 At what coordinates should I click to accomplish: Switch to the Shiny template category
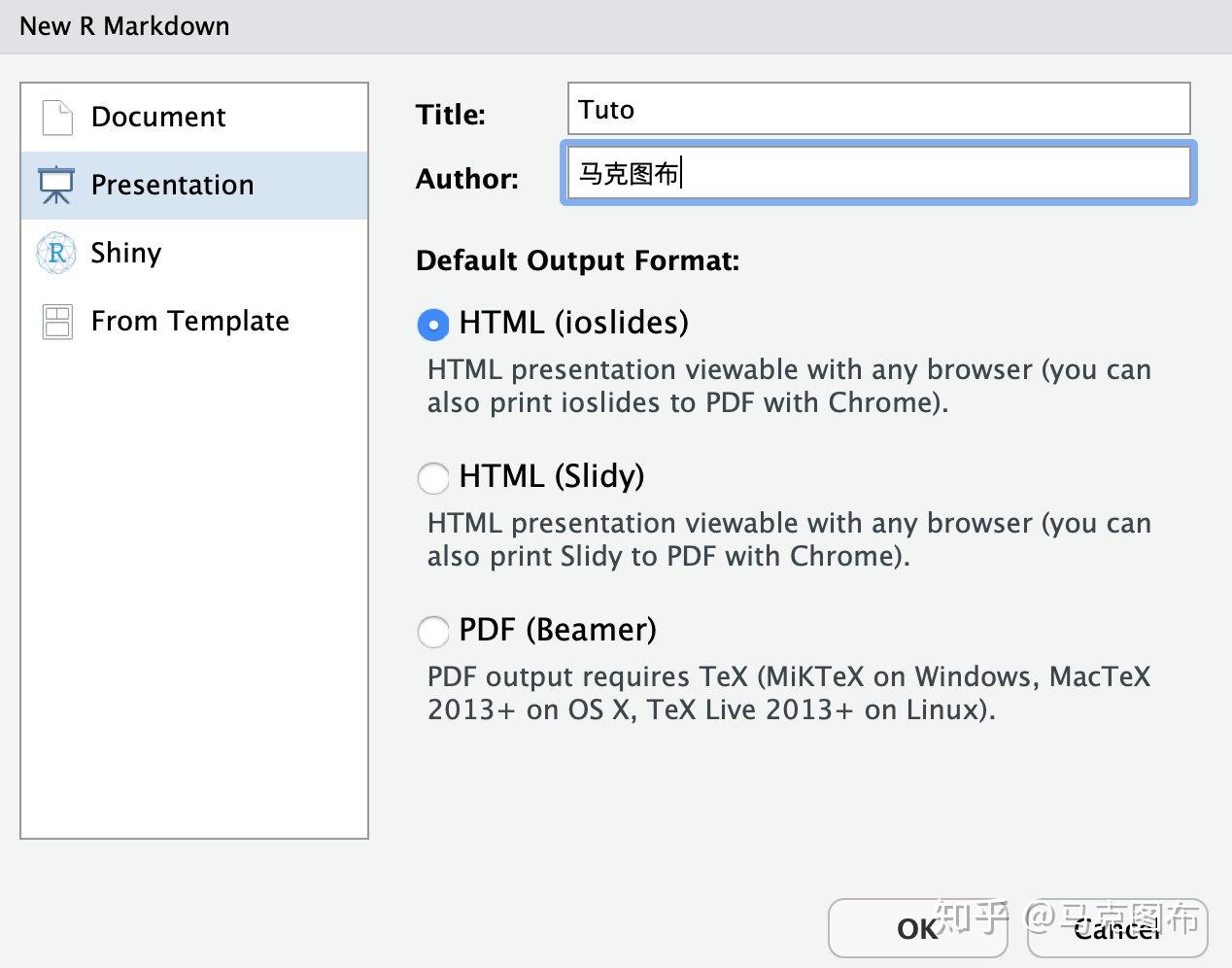tap(125, 252)
